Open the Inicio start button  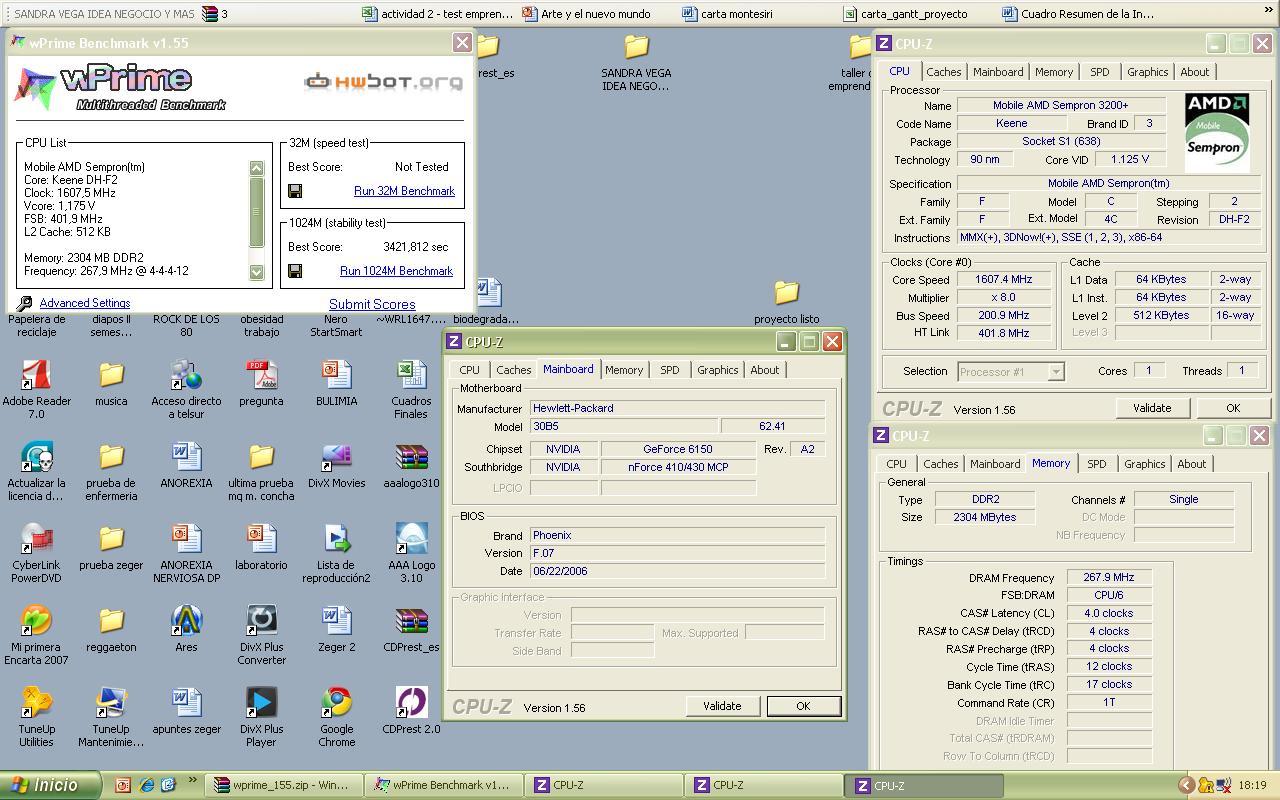pyautogui.click(x=50, y=785)
